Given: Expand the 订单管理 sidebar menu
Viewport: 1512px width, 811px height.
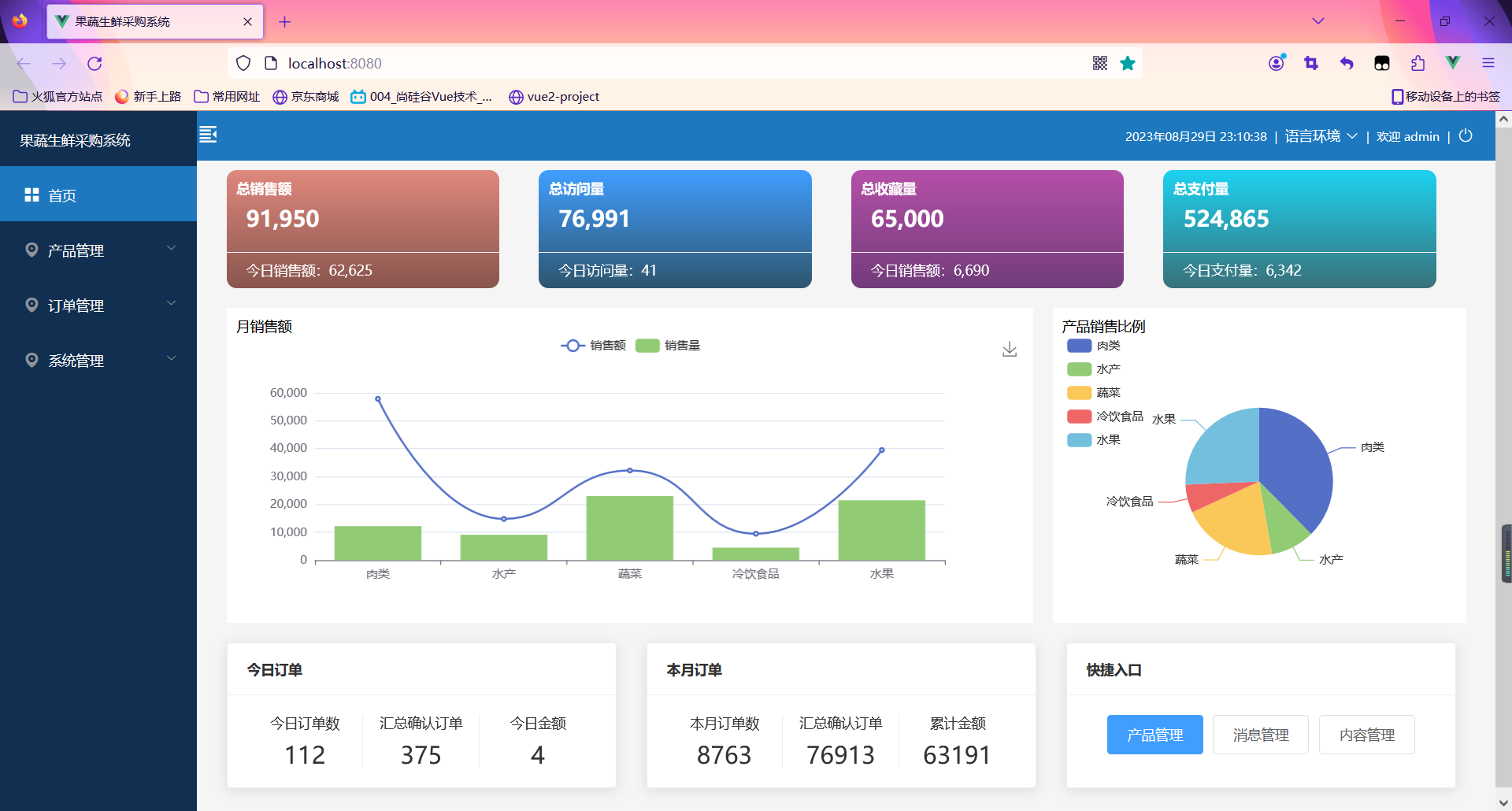Looking at the screenshot, I should (x=98, y=305).
